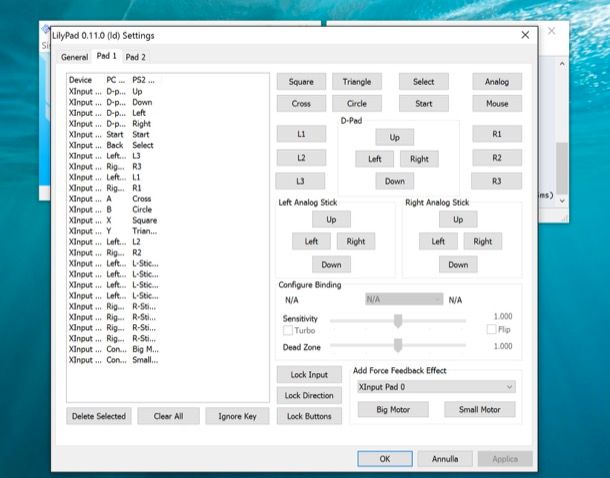Select the Back to Select binding row
The width and height of the screenshot is (610, 478).
point(168,145)
